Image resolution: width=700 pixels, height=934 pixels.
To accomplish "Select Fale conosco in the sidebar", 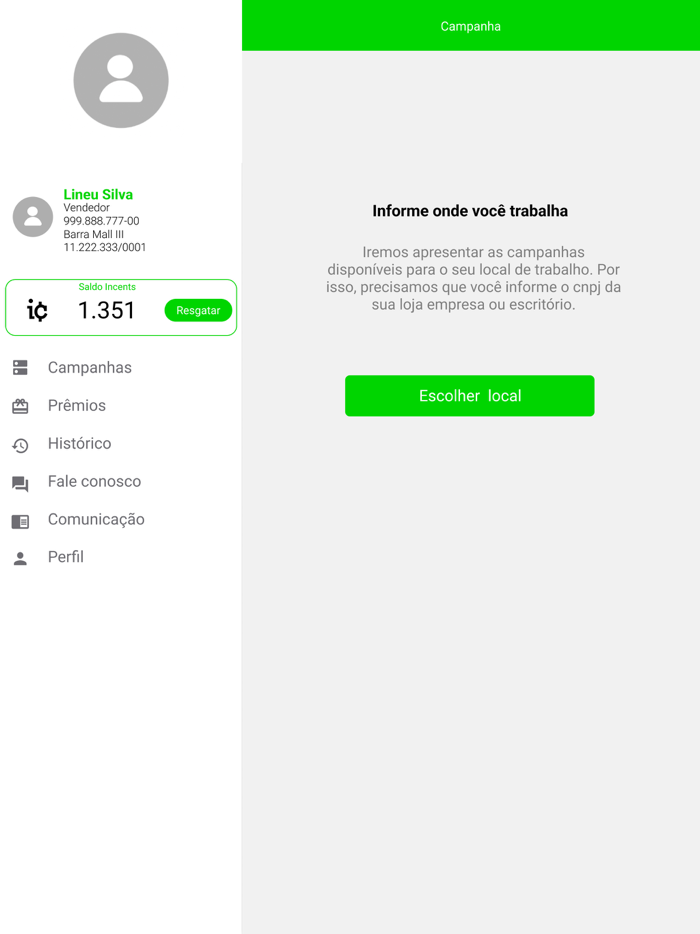I will (94, 481).
